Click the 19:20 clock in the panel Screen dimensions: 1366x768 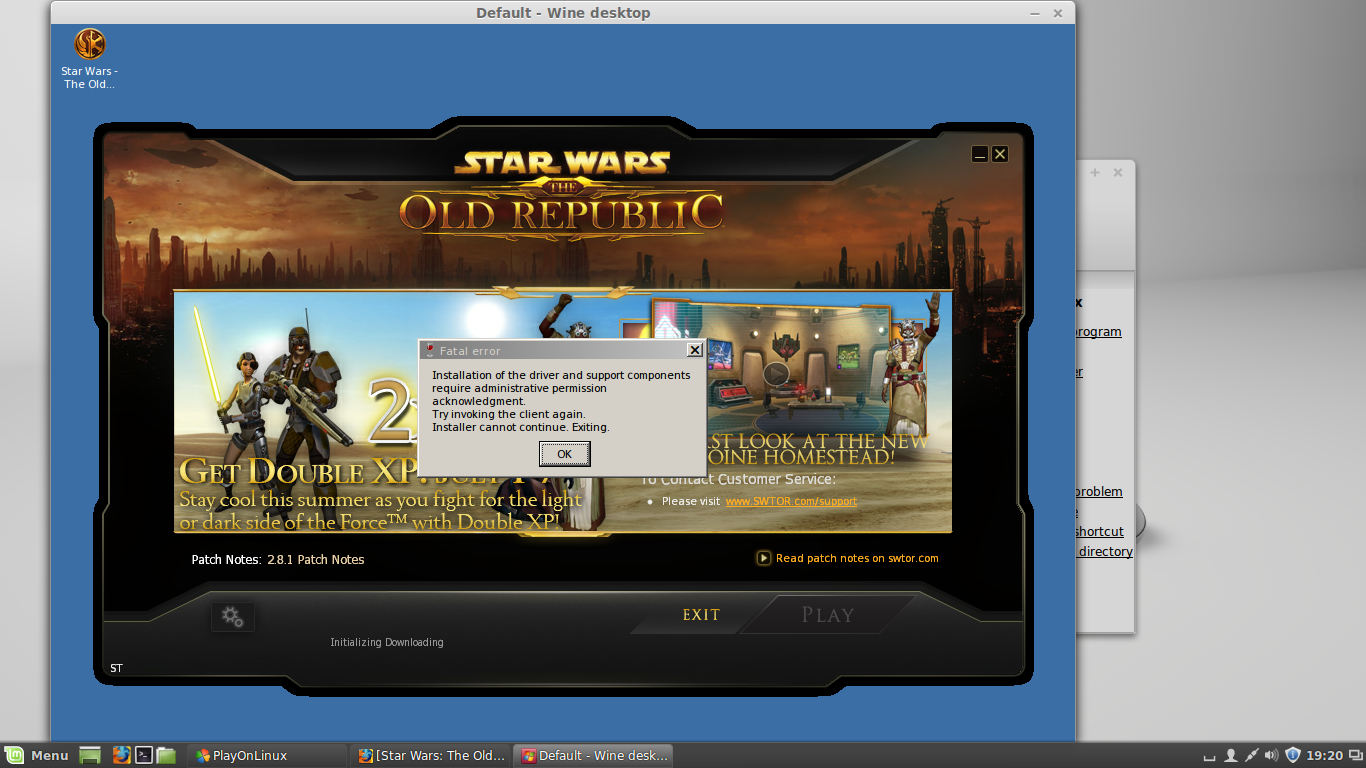[1325, 755]
